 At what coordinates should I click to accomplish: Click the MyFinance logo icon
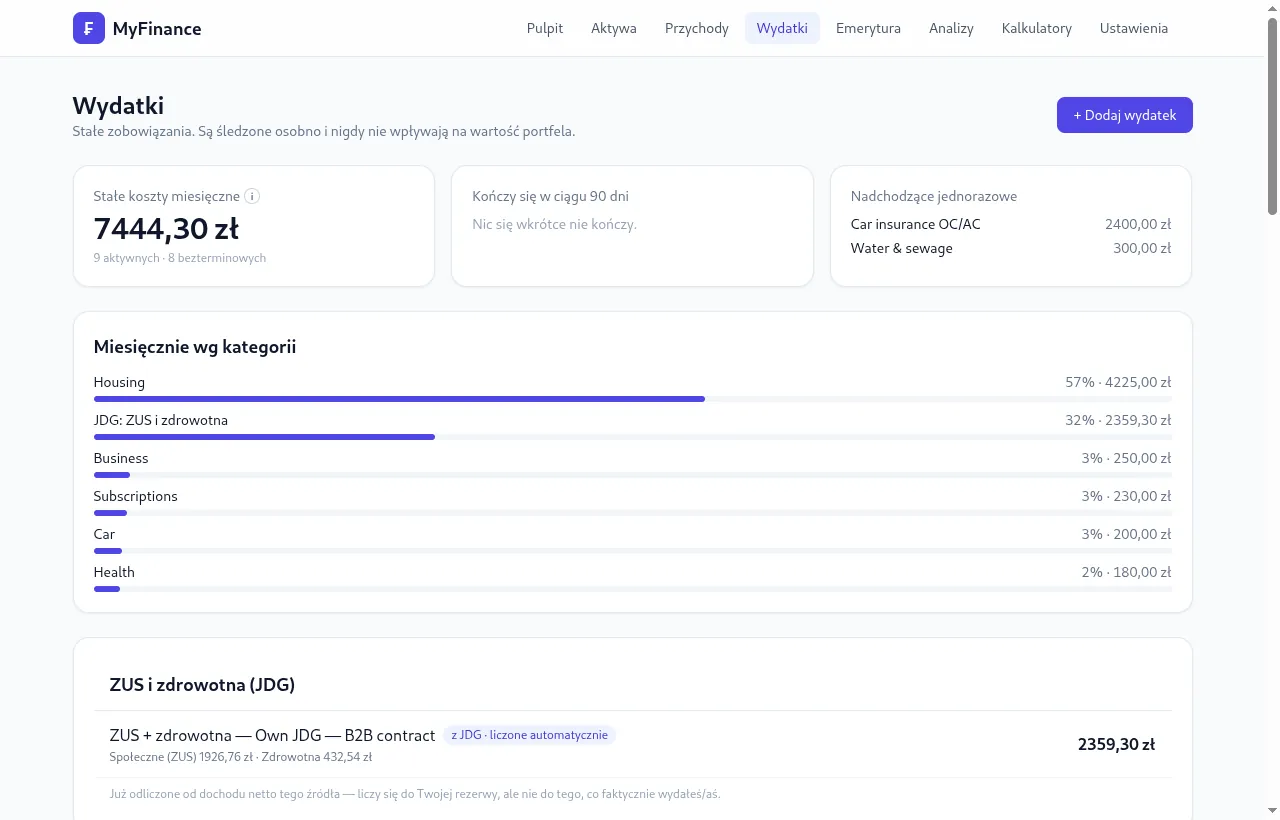pos(89,28)
